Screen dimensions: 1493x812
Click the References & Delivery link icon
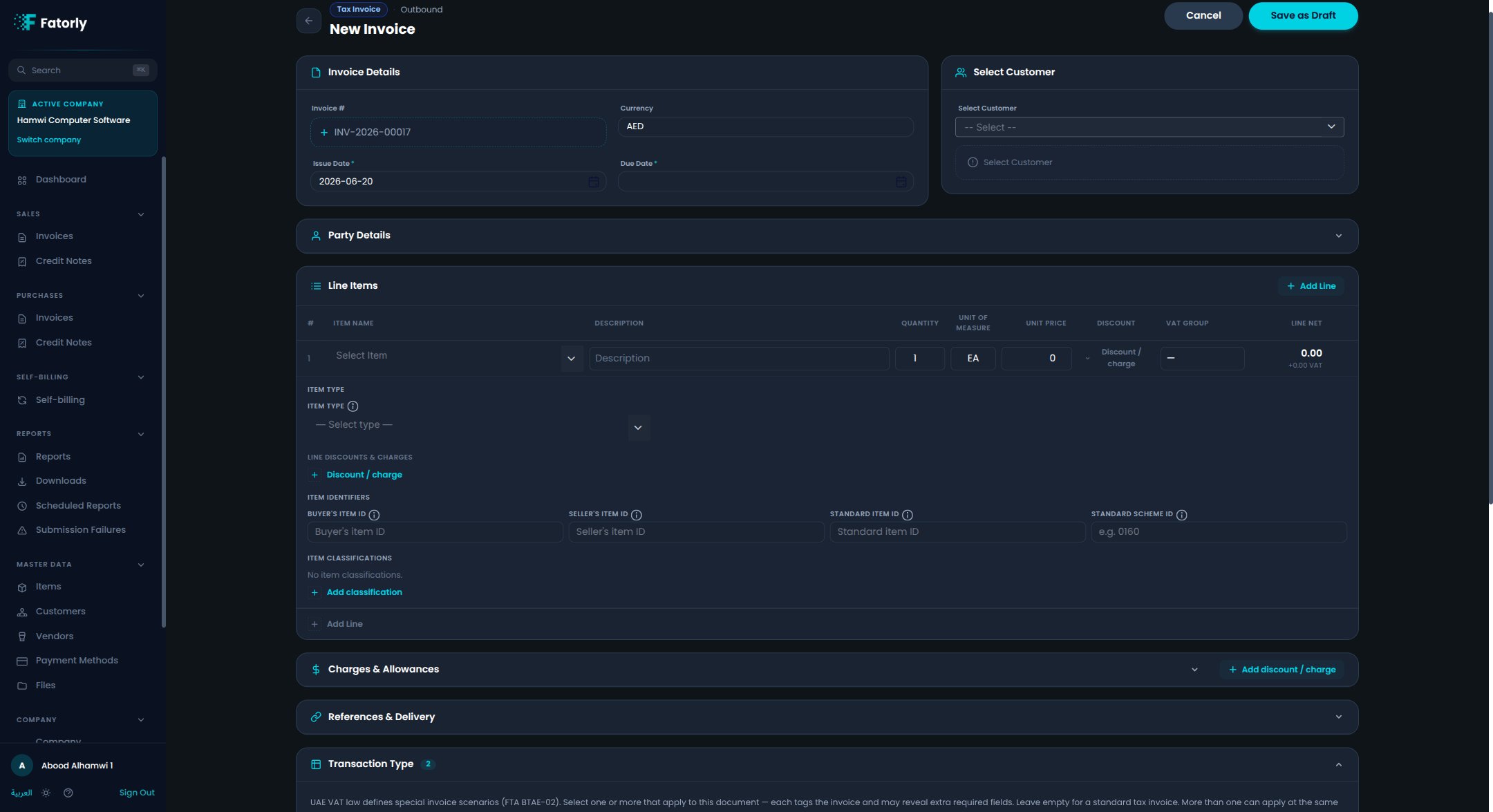(316, 717)
